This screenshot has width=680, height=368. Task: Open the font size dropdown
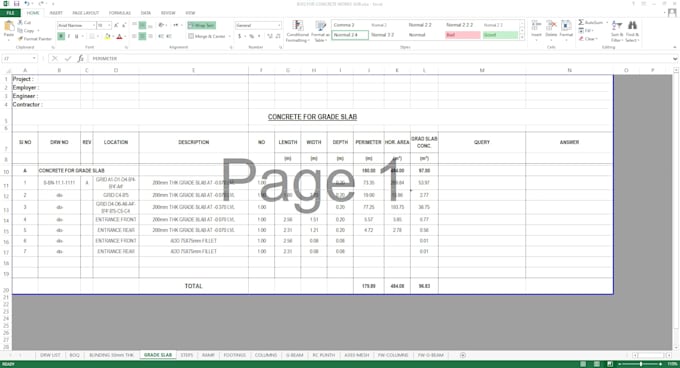tap(109, 26)
